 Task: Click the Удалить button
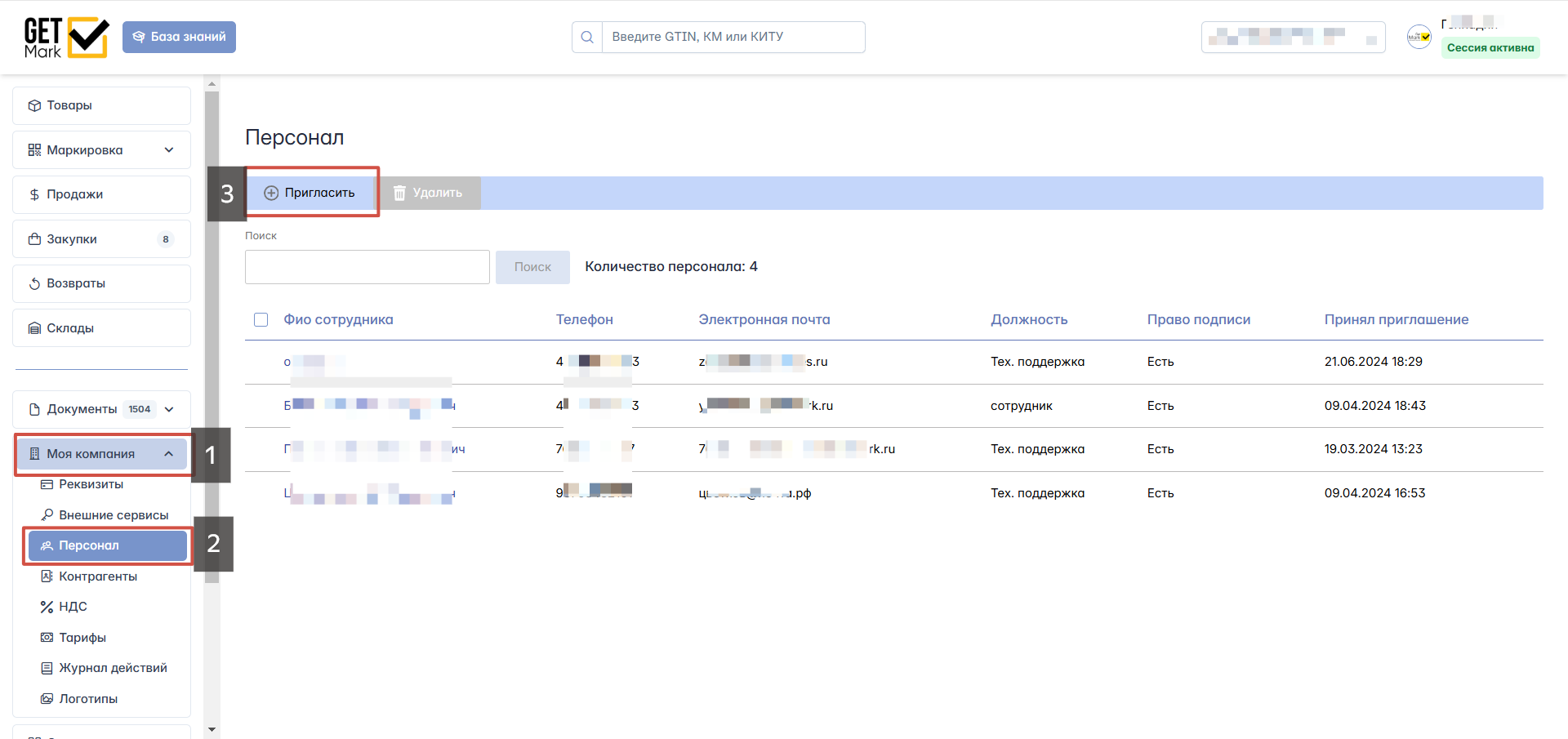(429, 193)
